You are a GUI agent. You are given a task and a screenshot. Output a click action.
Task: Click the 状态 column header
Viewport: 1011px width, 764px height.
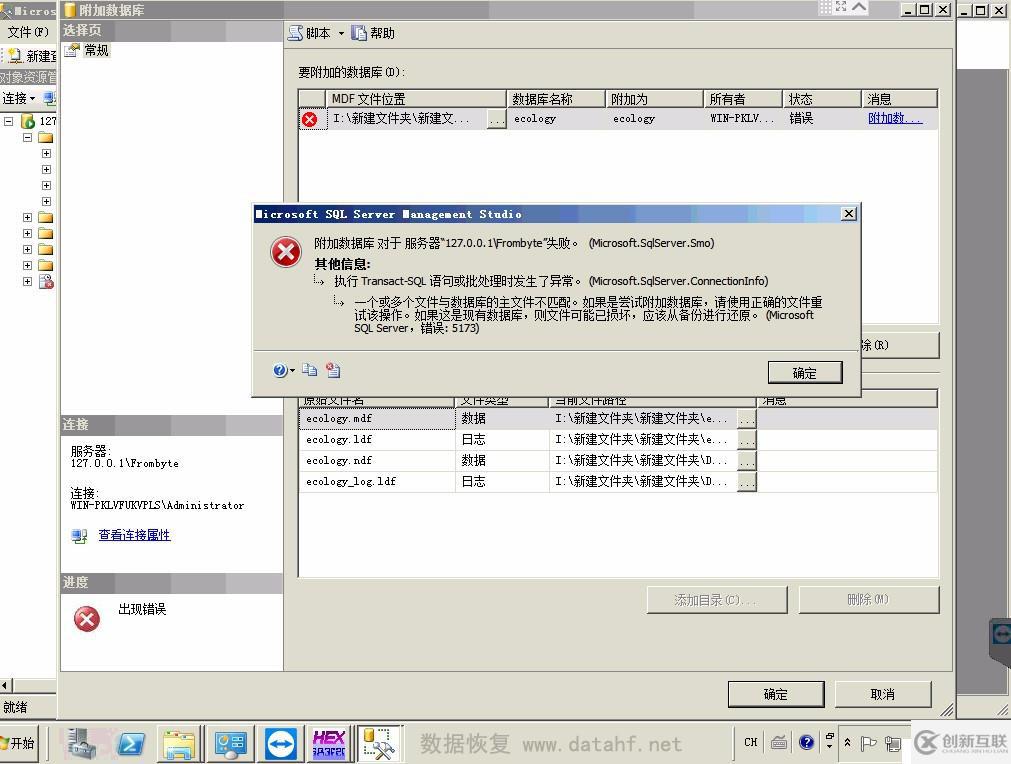pyautogui.click(x=822, y=99)
